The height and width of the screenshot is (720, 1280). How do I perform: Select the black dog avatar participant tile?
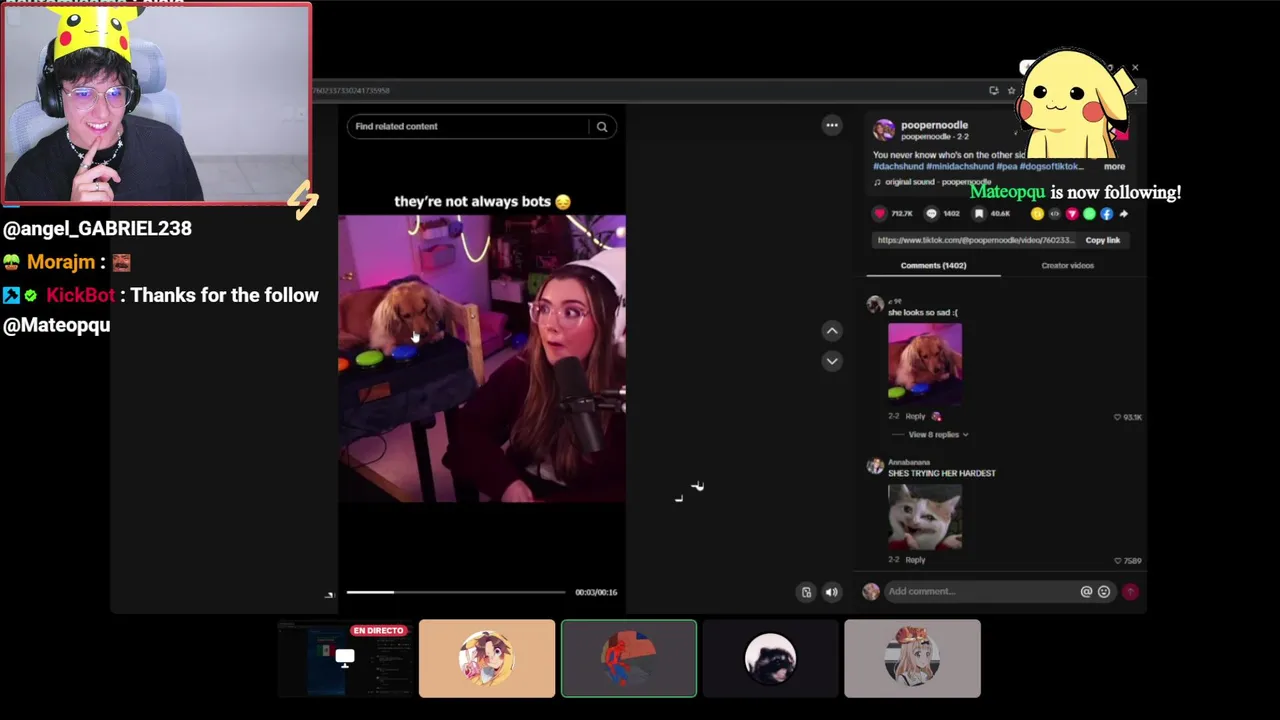pos(770,658)
